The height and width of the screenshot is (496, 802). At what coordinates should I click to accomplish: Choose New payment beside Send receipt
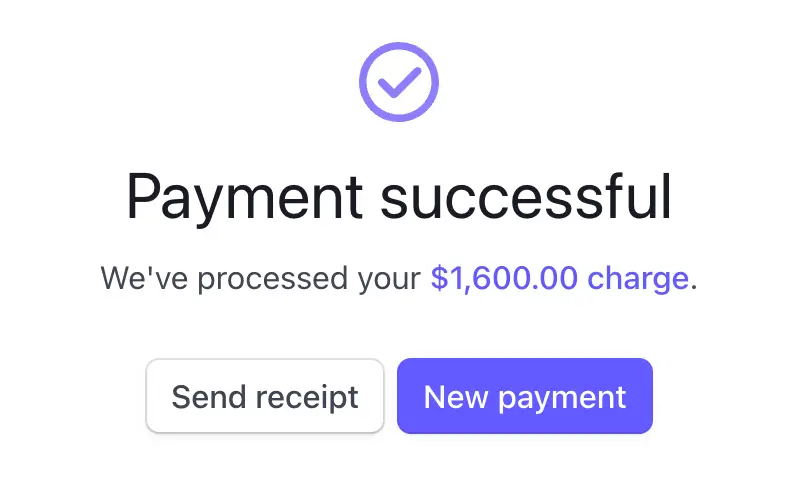tap(525, 396)
